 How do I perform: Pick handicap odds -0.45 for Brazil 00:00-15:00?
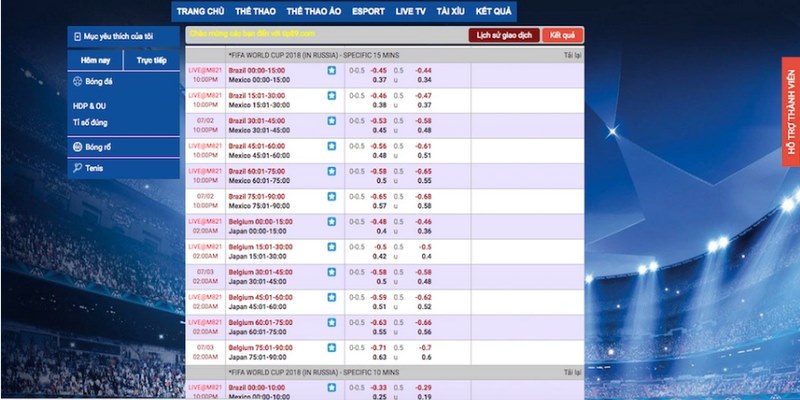379,70
